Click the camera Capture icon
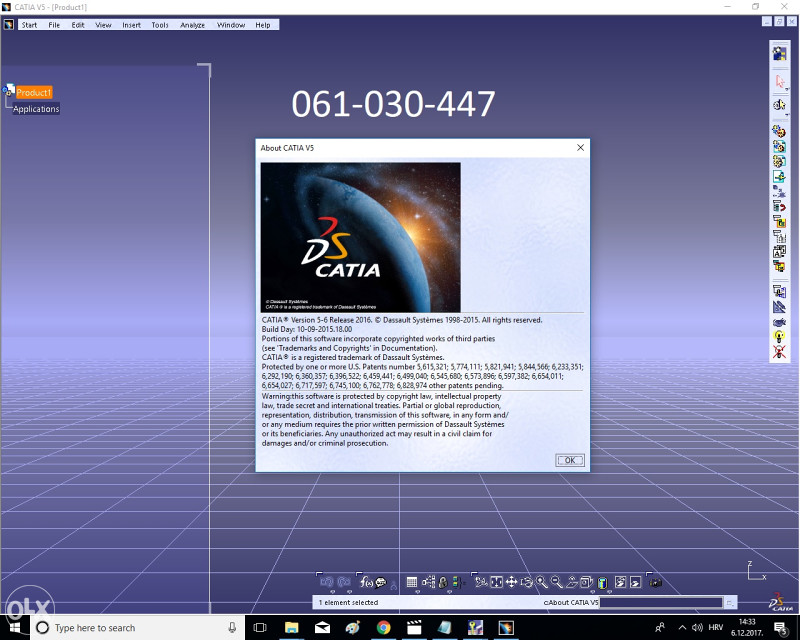The height and width of the screenshot is (640, 800). pos(656,582)
